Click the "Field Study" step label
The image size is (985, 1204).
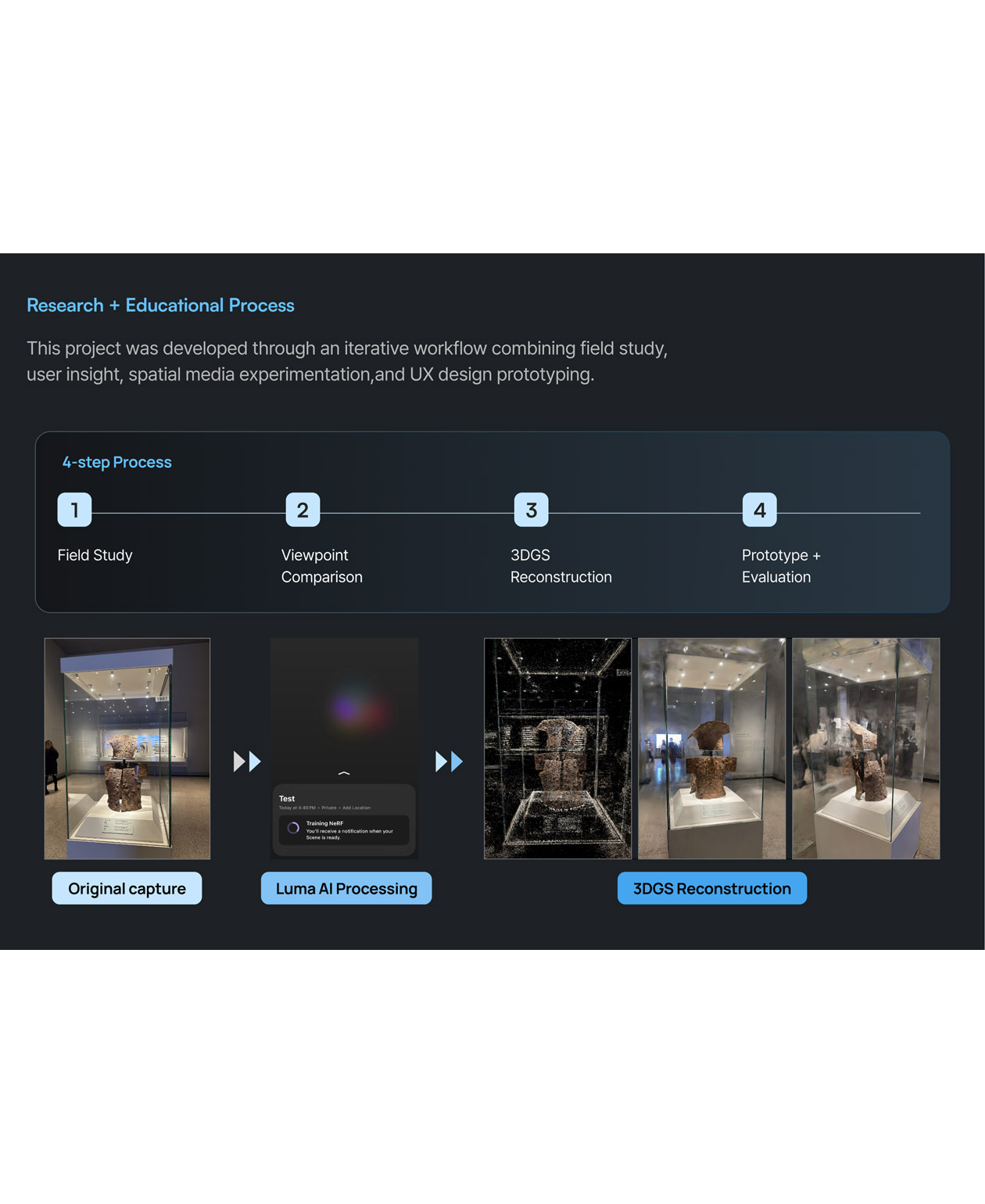(95, 555)
